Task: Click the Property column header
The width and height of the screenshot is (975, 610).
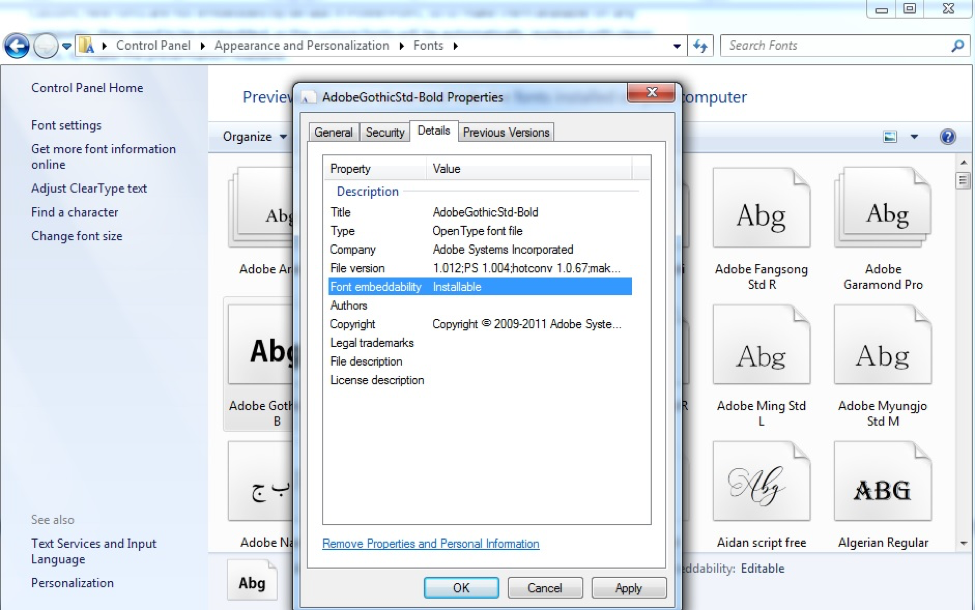Action: coord(375,169)
